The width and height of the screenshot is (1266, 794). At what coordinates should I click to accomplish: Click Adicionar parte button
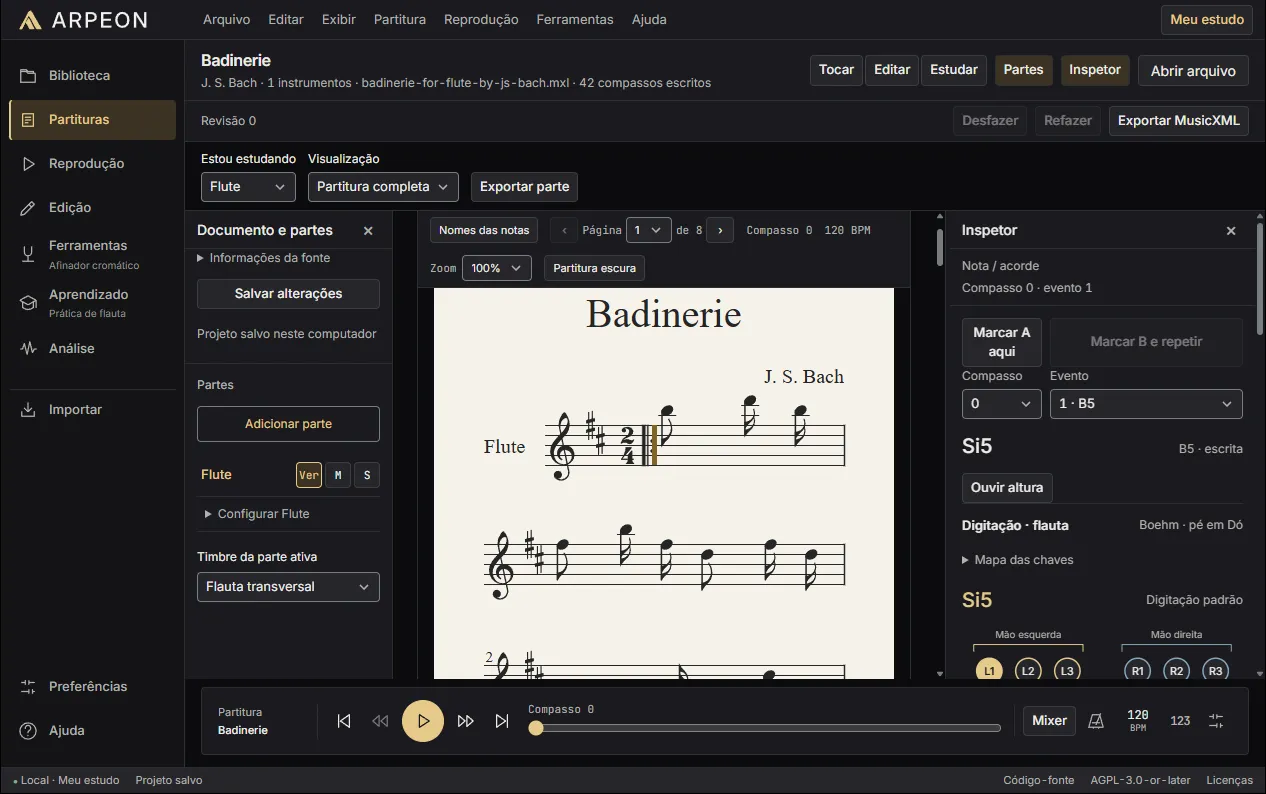coord(288,424)
